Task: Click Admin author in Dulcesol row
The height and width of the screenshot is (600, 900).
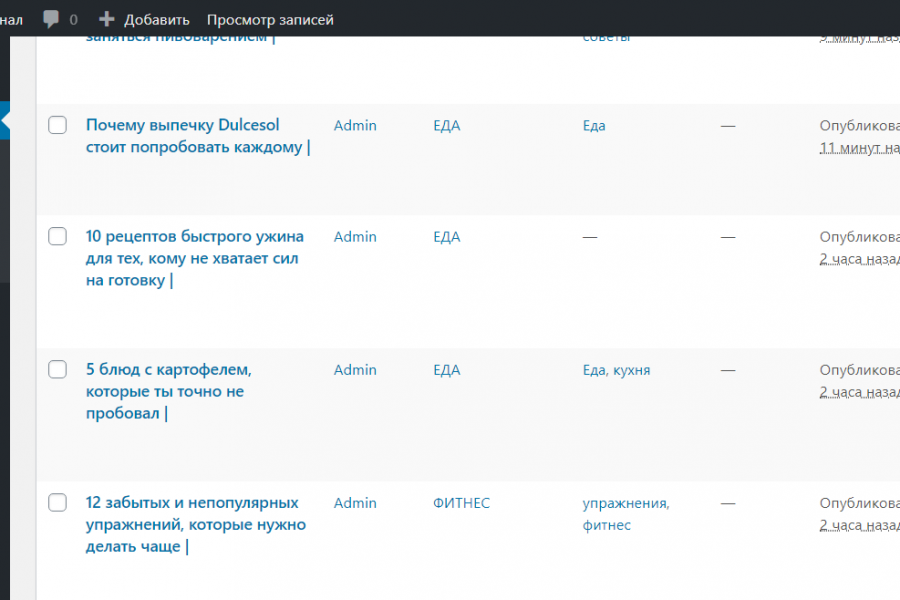Action: pos(355,125)
